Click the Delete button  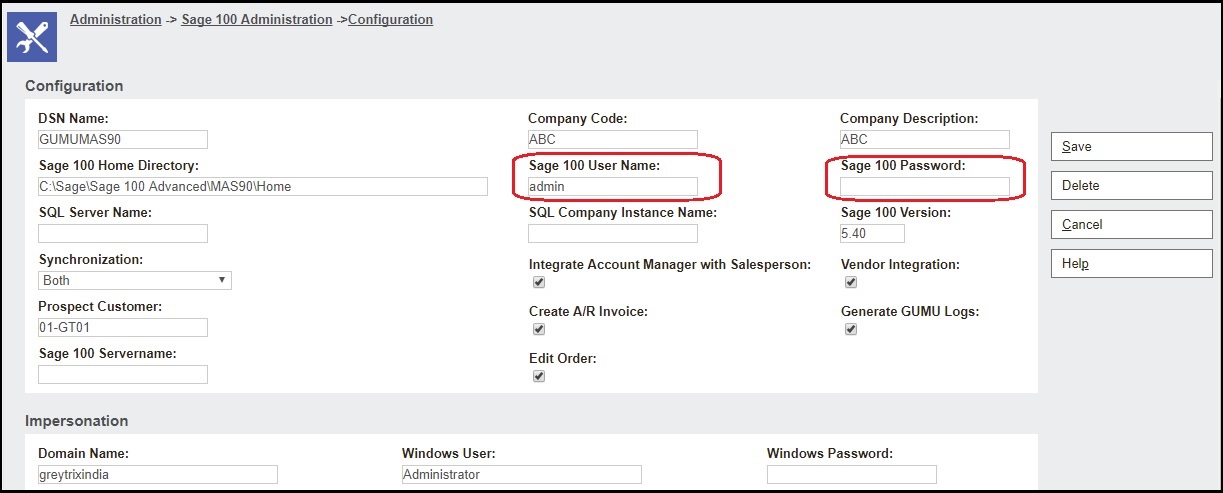pyautogui.click(x=1131, y=185)
